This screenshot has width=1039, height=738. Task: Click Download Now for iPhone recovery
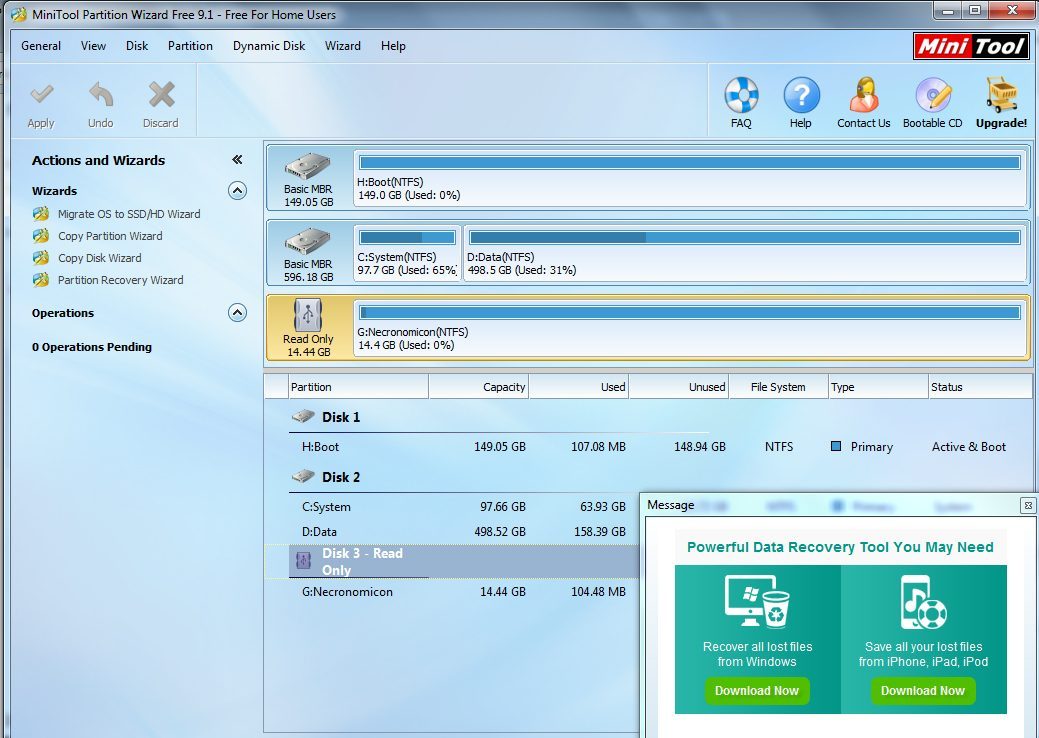(923, 691)
